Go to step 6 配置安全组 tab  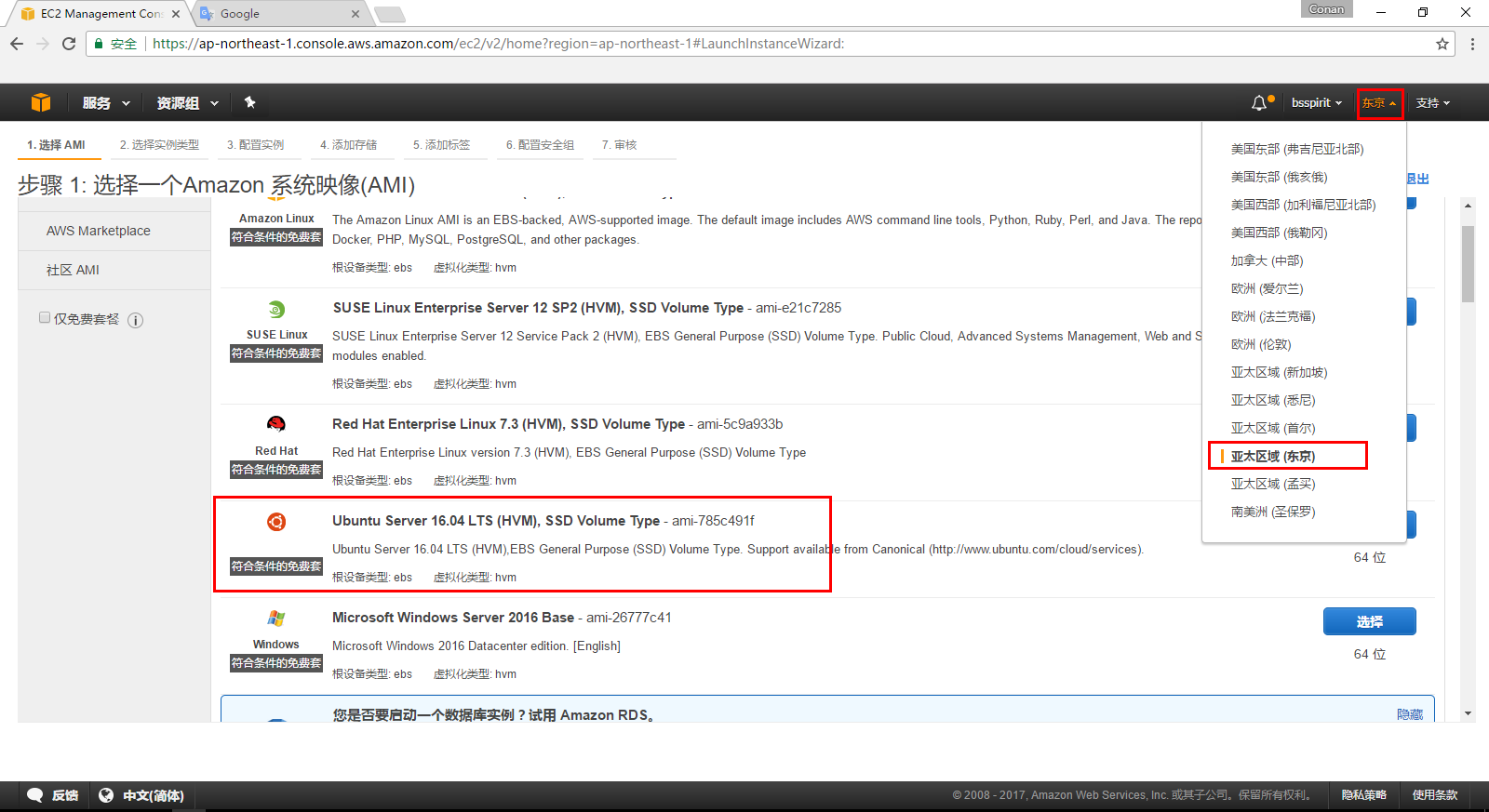click(540, 145)
